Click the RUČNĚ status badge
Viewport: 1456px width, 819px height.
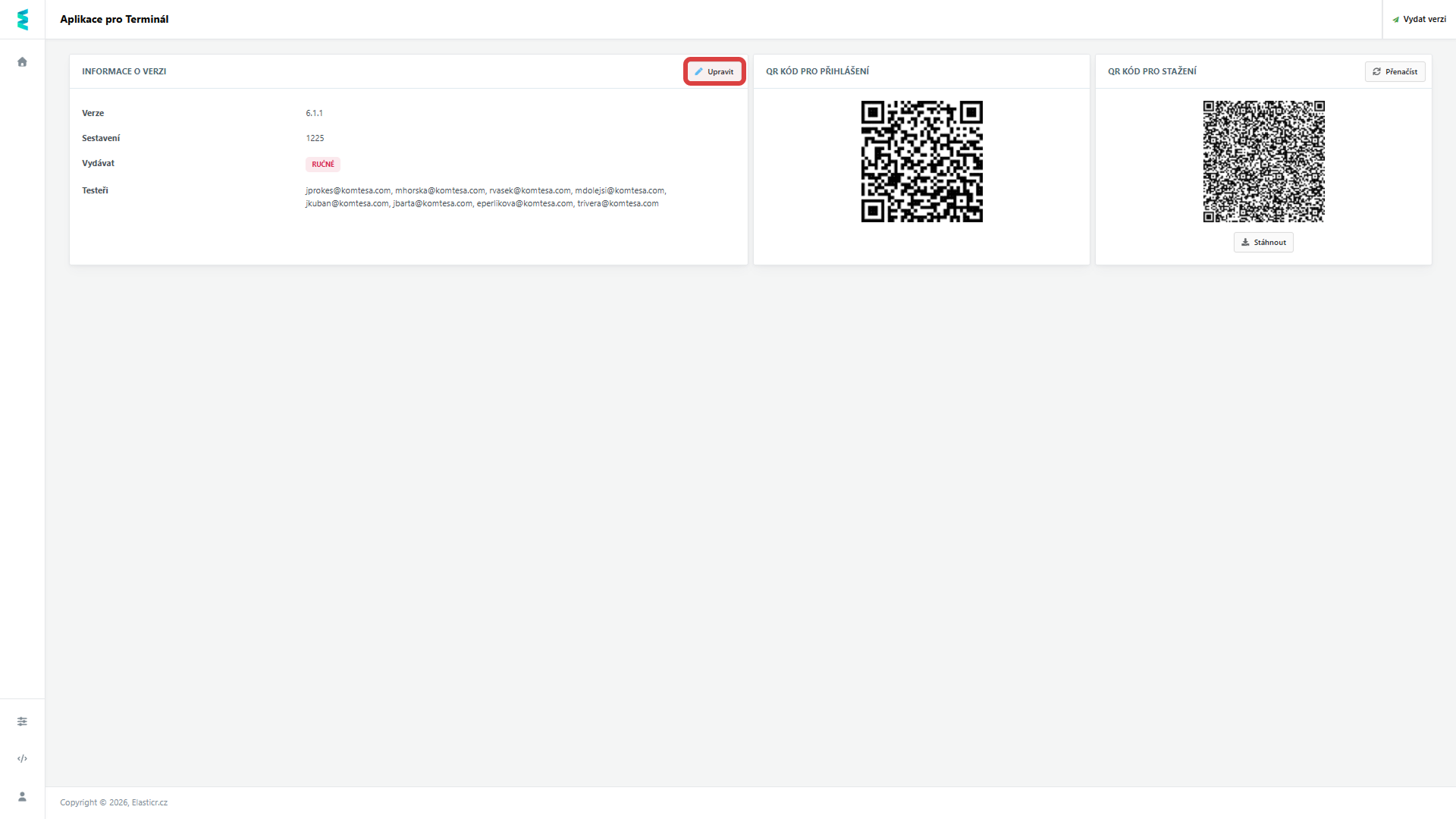click(323, 165)
